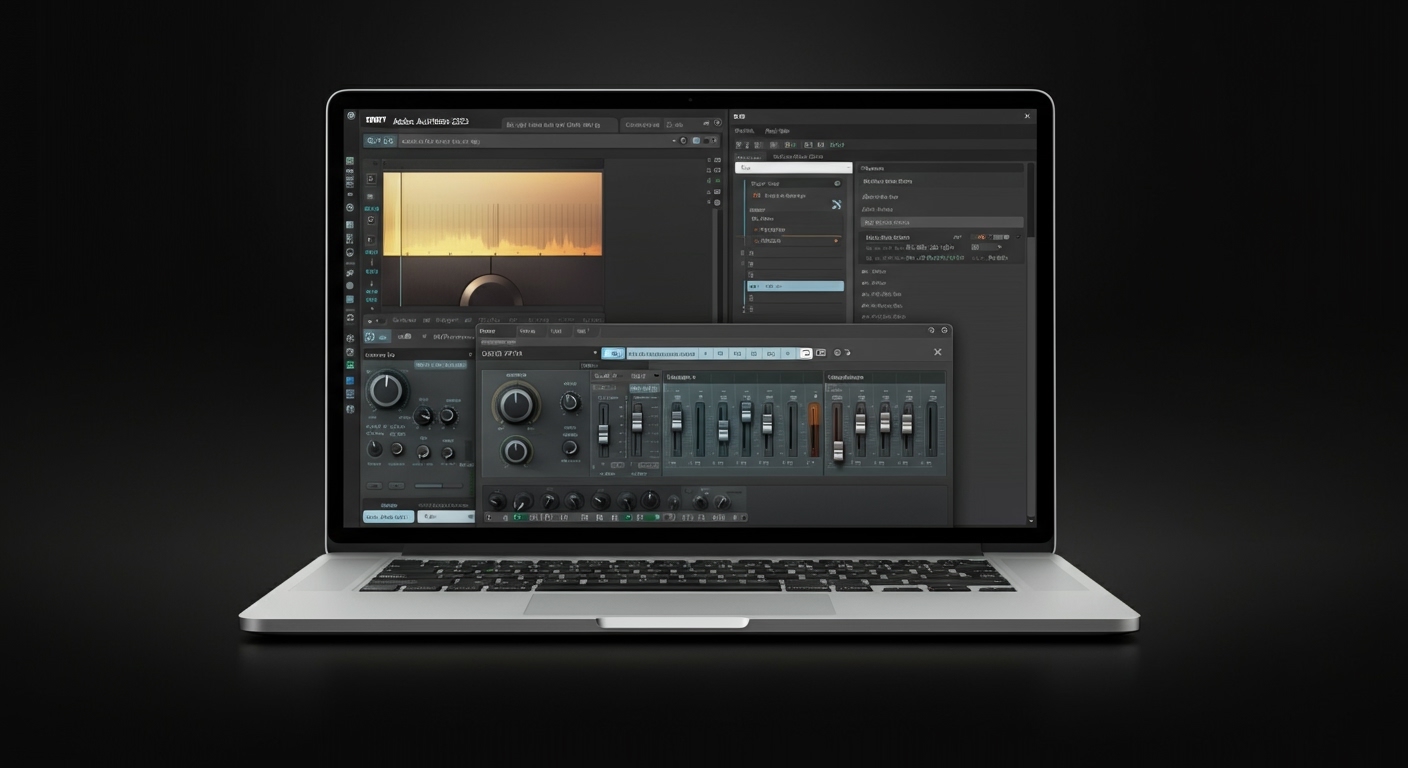This screenshot has width=1408, height=768.
Task: Click the highlighted track entry in the session list
Action: (x=796, y=286)
